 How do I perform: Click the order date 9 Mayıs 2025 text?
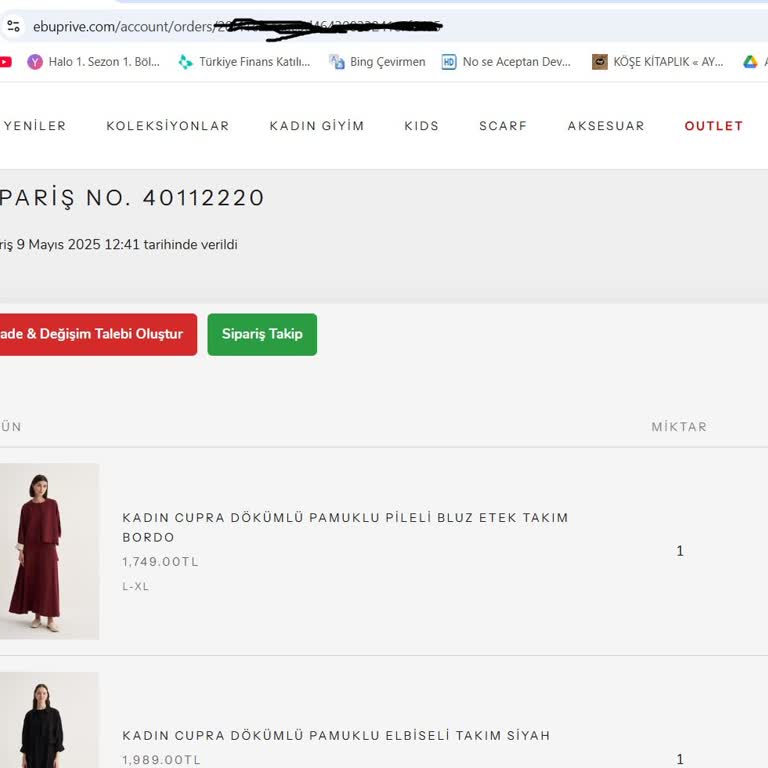click(x=119, y=244)
